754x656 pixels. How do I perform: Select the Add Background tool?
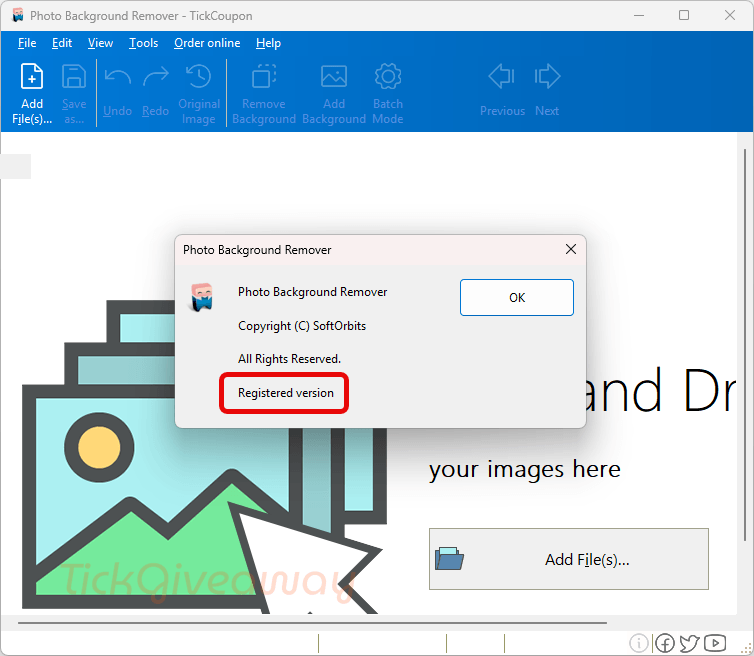pyautogui.click(x=334, y=94)
